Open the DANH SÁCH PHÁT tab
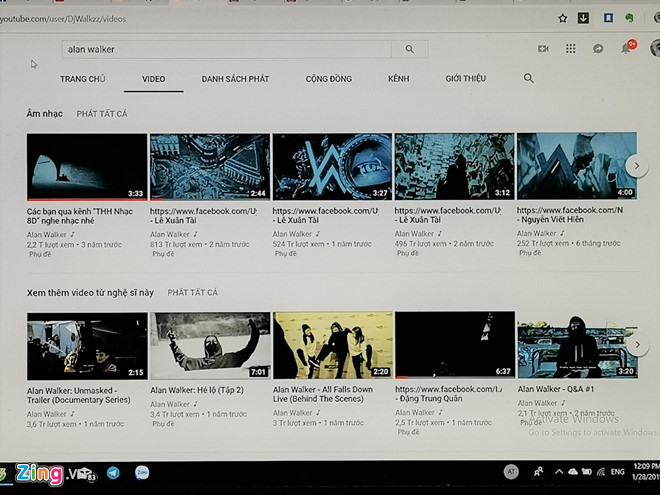 point(235,79)
